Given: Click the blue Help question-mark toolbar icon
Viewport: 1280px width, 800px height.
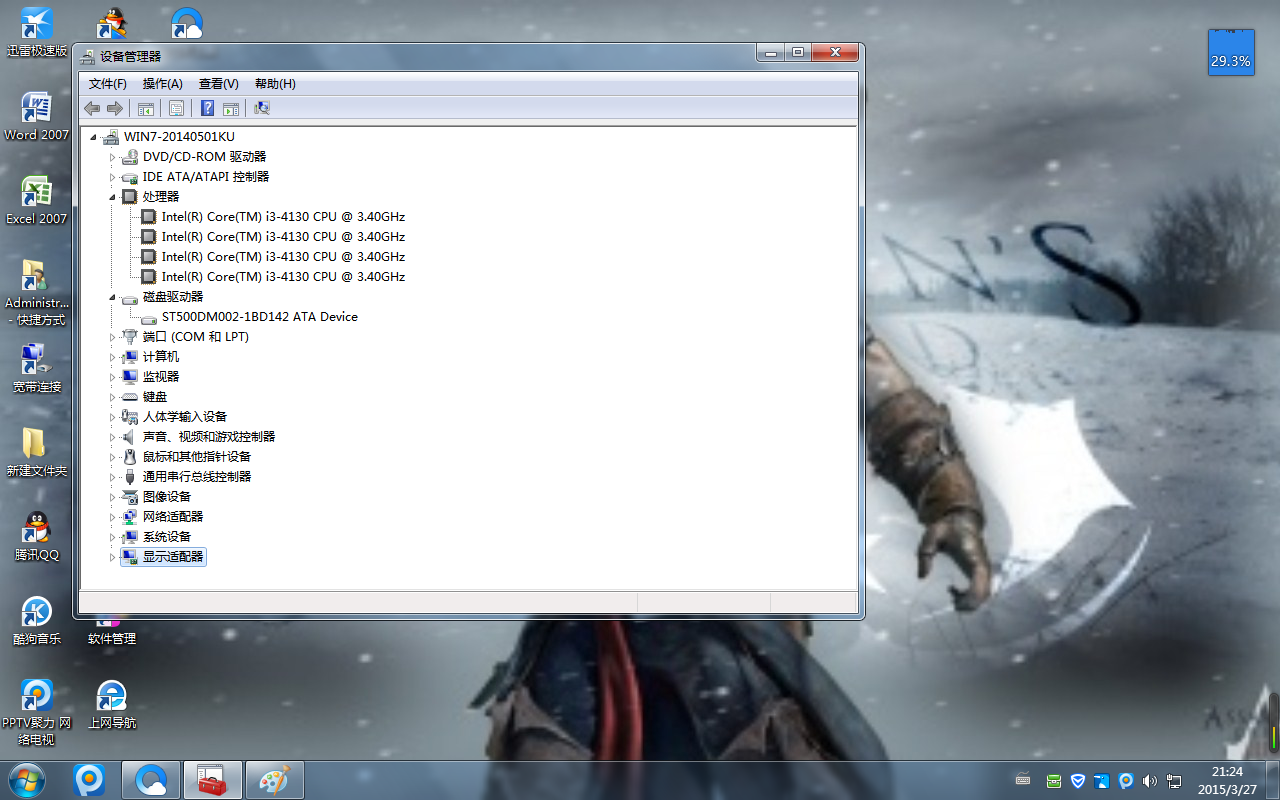Looking at the screenshot, I should click(x=207, y=108).
